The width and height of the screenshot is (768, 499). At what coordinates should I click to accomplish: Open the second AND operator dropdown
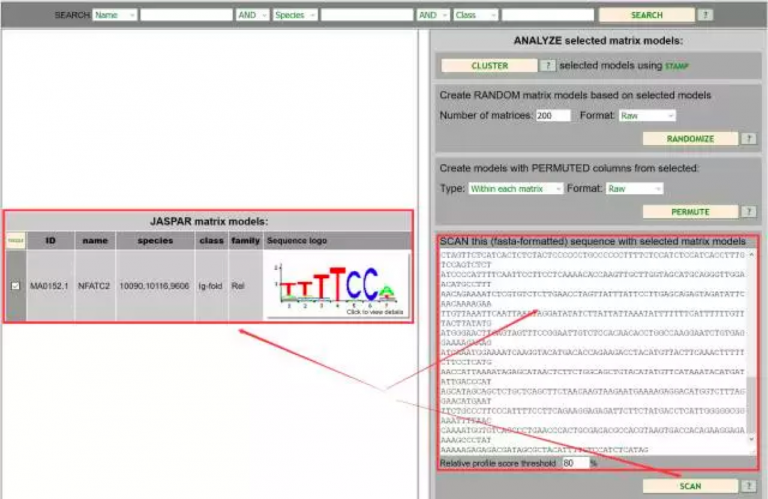point(433,15)
